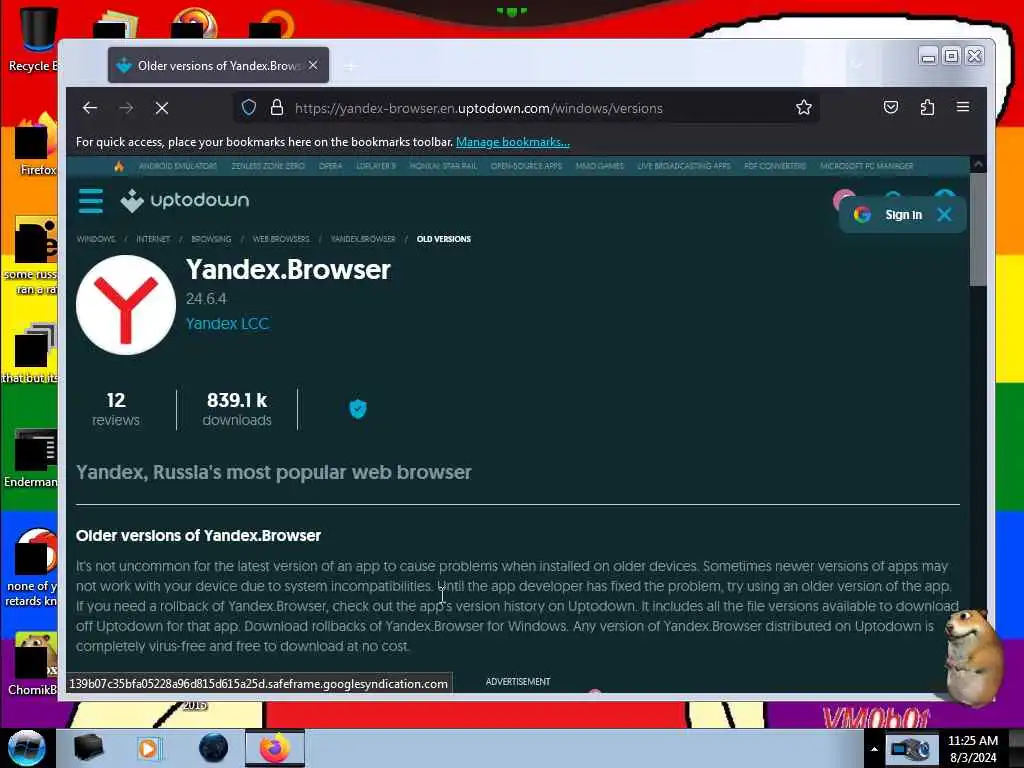Click the Older versions of Yandex.Browser heading
Image resolution: width=1024 pixels, height=768 pixels.
(x=199, y=536)
